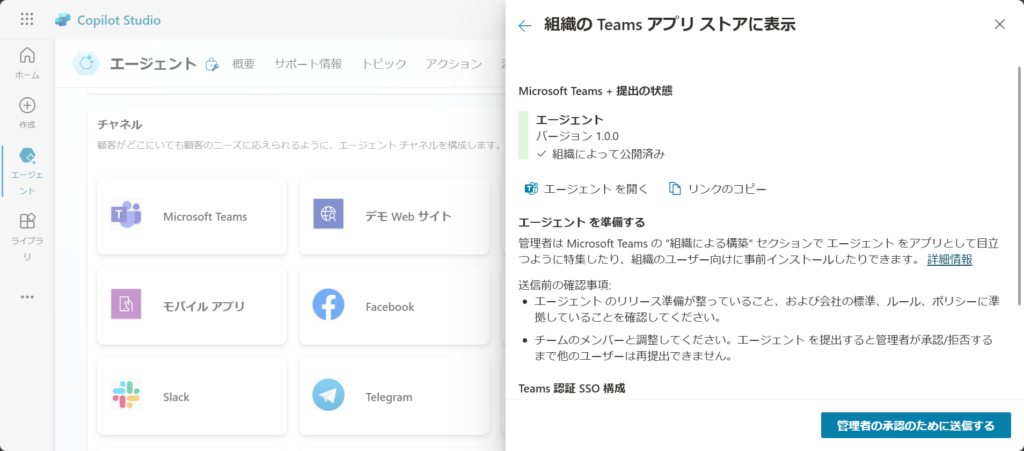The height and width of the screenshot is (451, 1024).
Task: Click the Teams icon beside エージェント を開く
Action: pyautogui.click(x=531, y=189)
